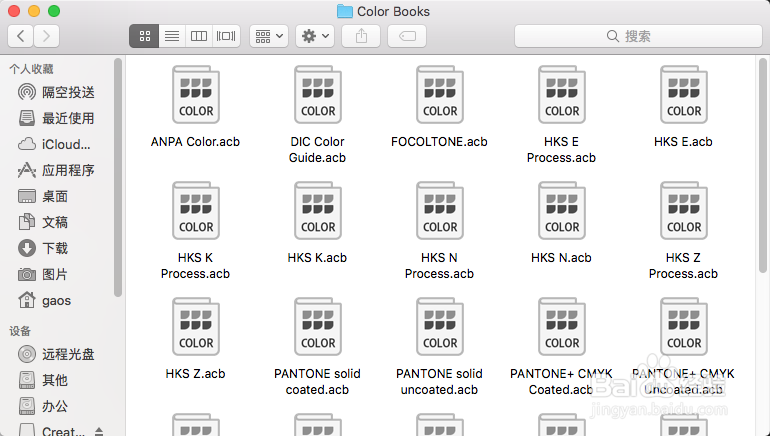The width and height of the screenshot is (770, 436).
Task: Select HKS E Process.acb file
Action: [x=561, y=115]
